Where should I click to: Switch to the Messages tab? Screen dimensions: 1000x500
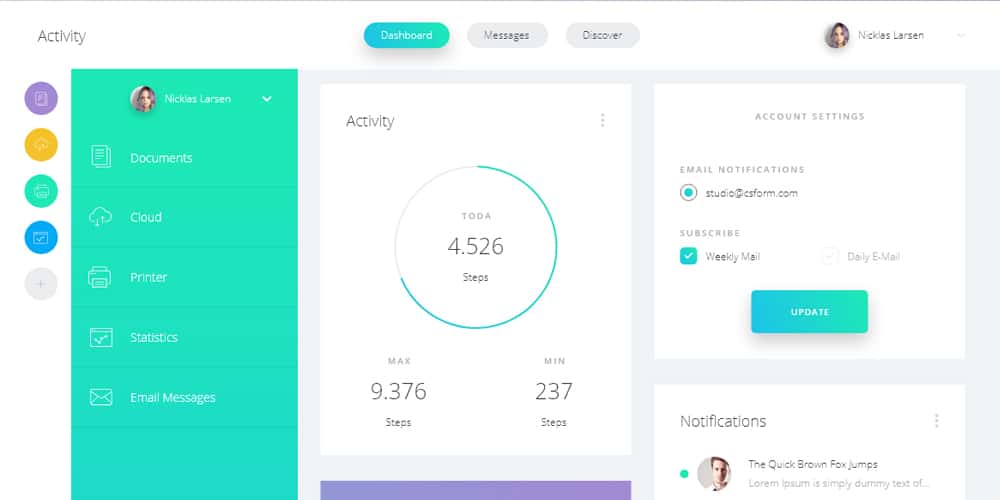tap(507, 36)
